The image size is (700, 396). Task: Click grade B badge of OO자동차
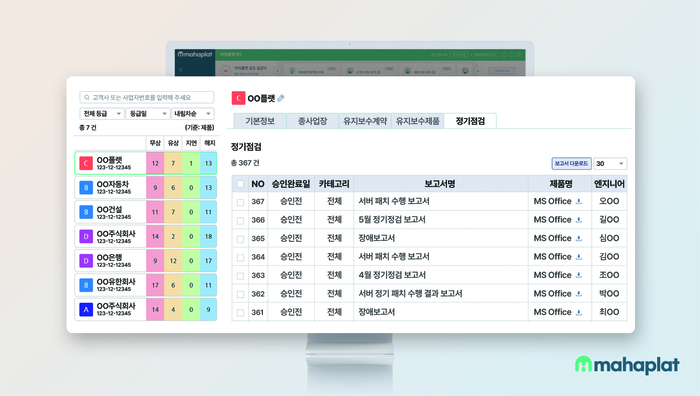click(86, 188)
